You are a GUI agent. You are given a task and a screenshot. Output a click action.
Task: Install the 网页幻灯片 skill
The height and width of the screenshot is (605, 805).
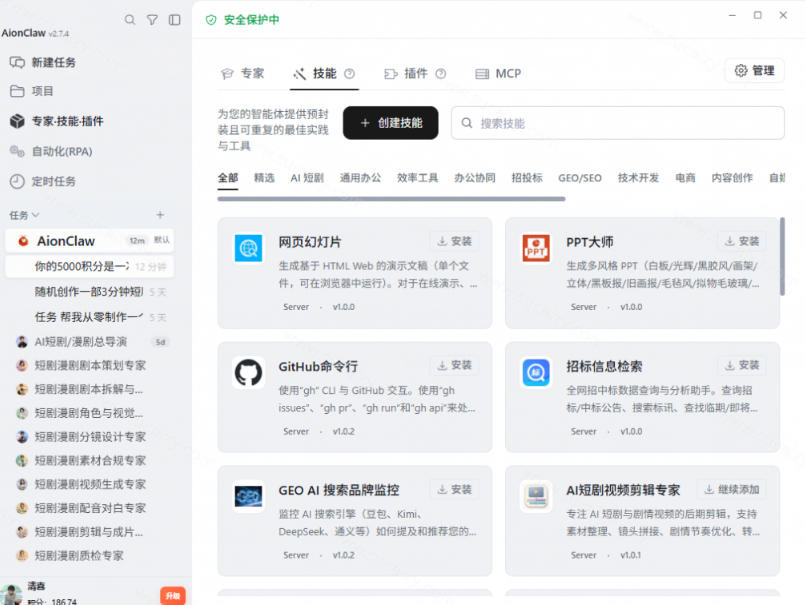tap(454, 241)
